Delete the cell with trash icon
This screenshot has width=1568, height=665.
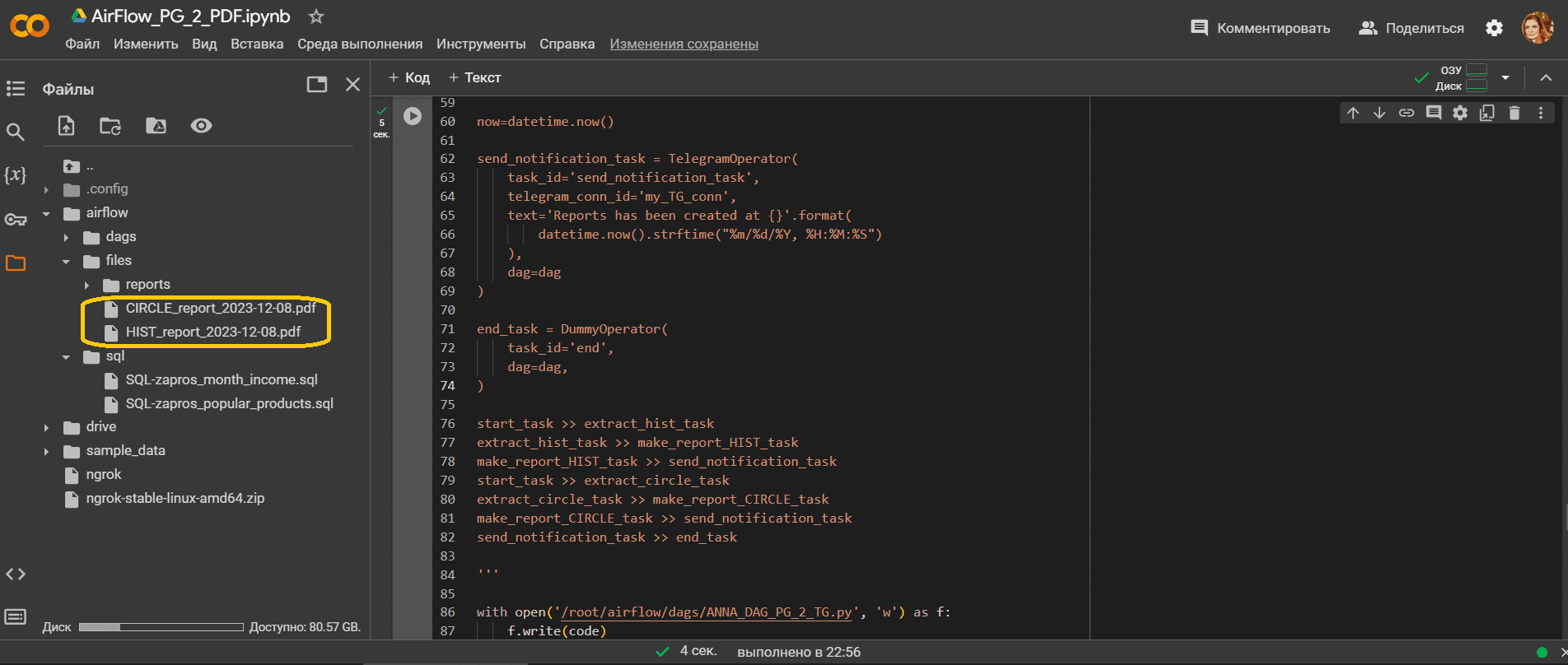point(1514,113)
